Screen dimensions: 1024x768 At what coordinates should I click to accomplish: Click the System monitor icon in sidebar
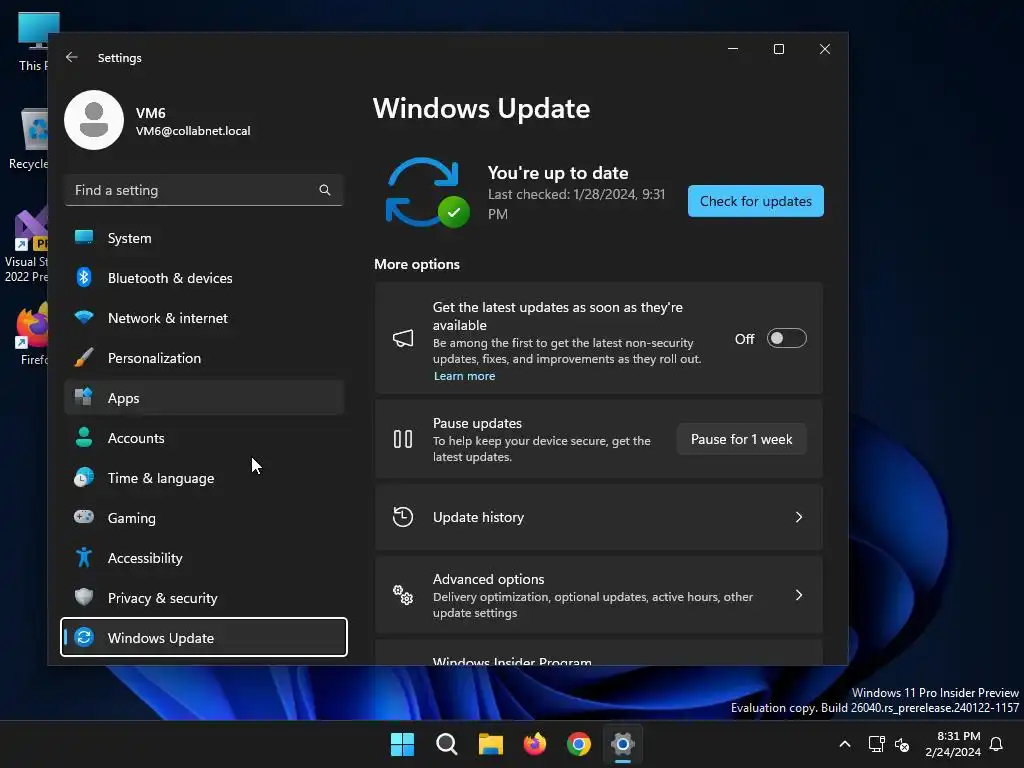(84, 238)
